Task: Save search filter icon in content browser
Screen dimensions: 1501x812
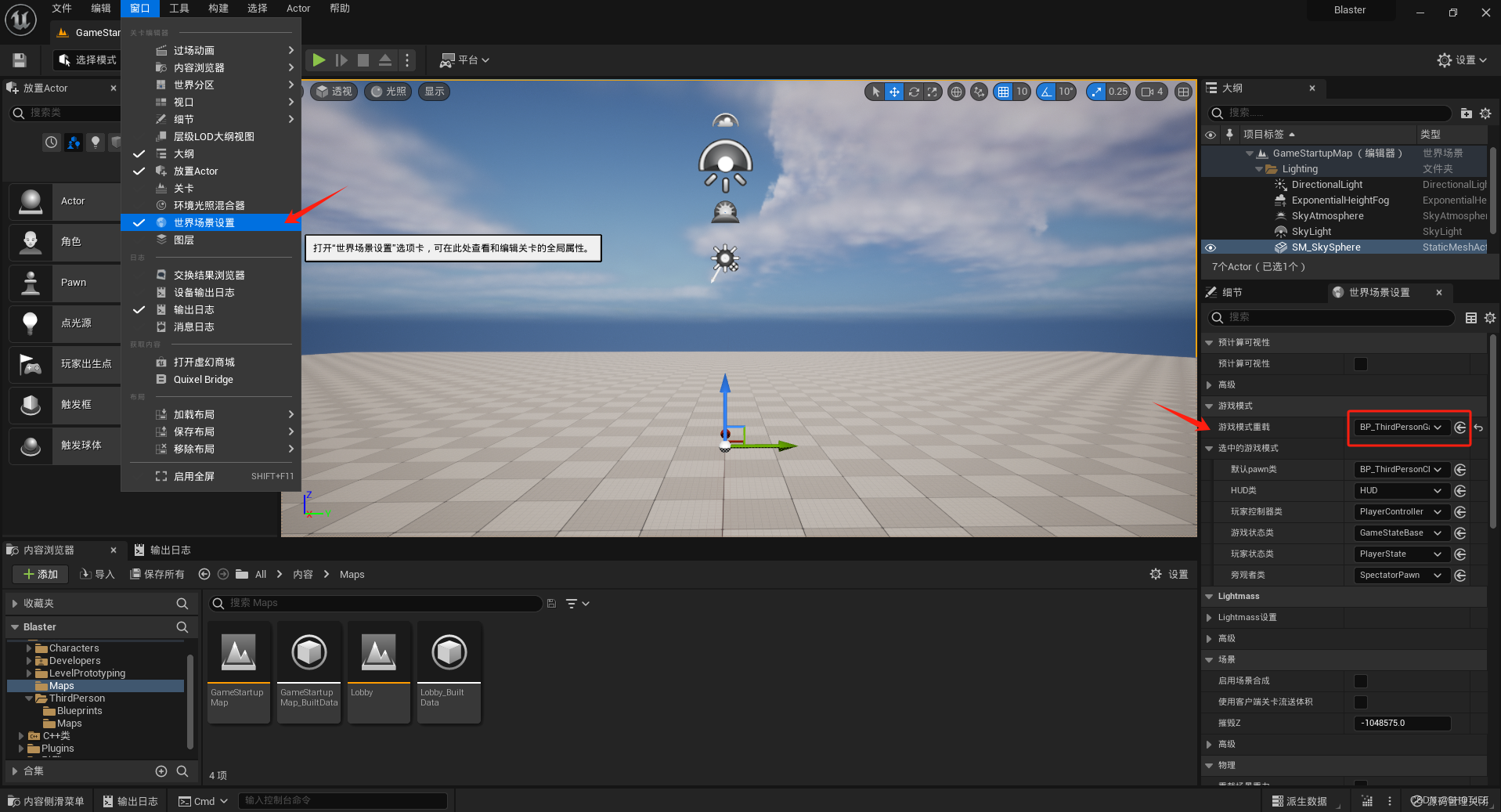Action: click(551, 603)
